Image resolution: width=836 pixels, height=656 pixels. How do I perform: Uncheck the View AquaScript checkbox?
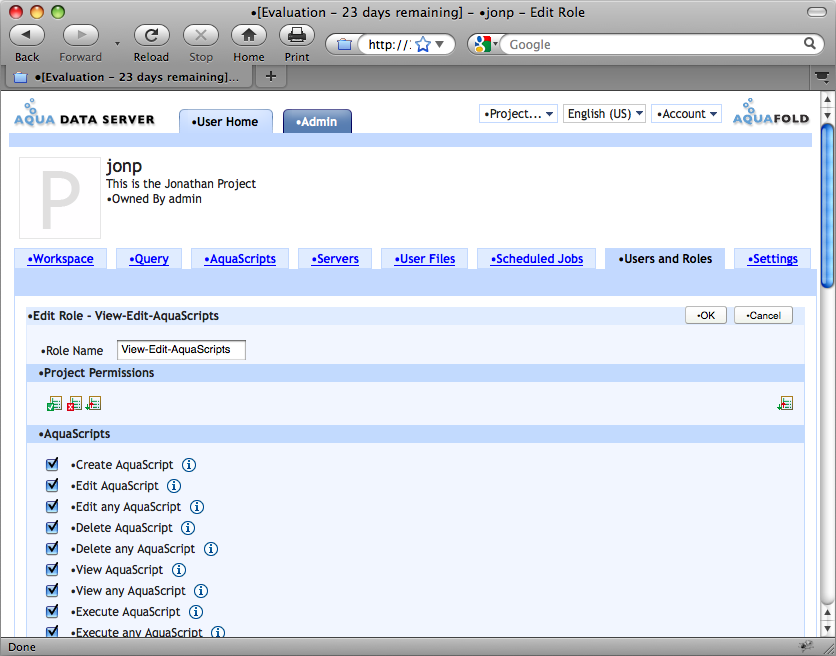pyautogui.click(x=52, y=569)
